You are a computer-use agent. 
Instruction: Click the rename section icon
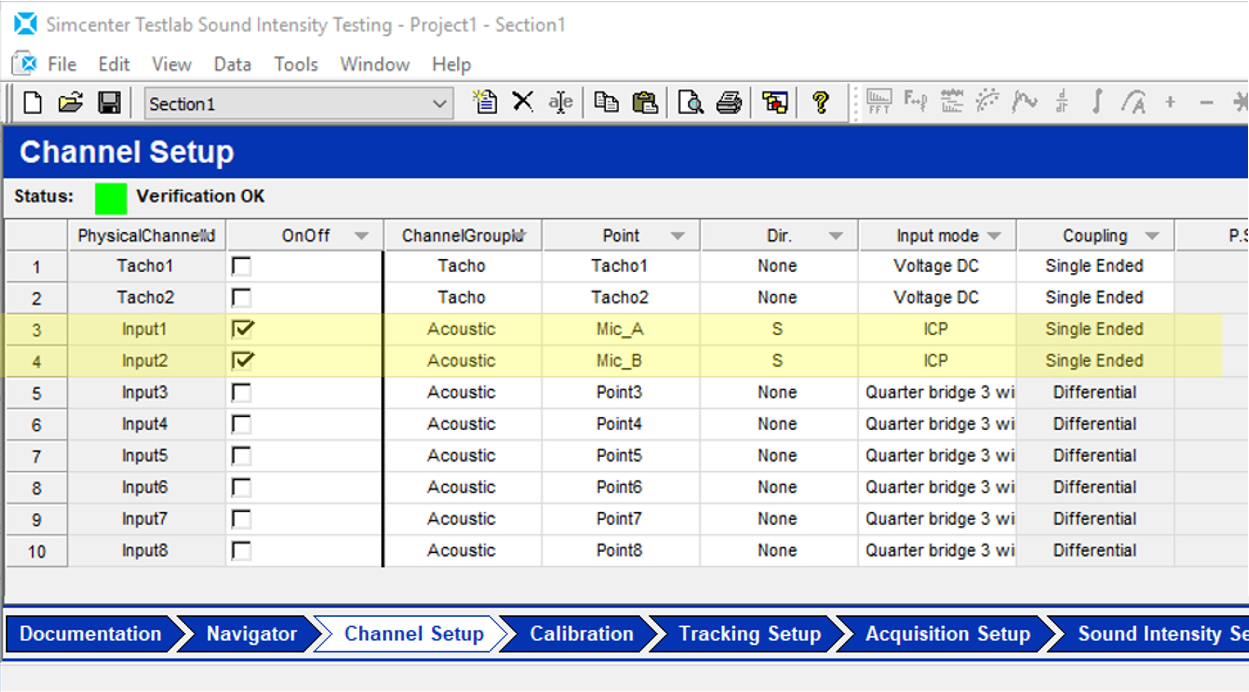[x=561, y=102]
